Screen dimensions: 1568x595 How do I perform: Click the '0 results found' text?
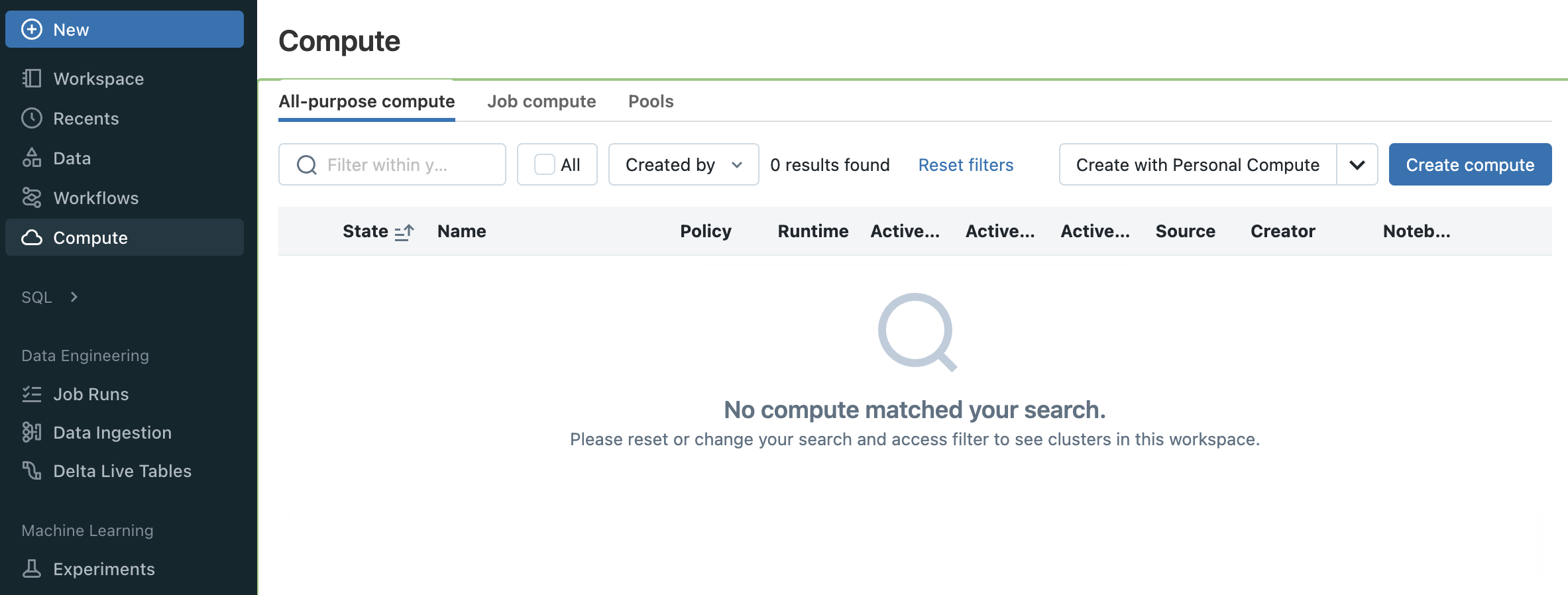pyautogui.click(x=830, y=164)
